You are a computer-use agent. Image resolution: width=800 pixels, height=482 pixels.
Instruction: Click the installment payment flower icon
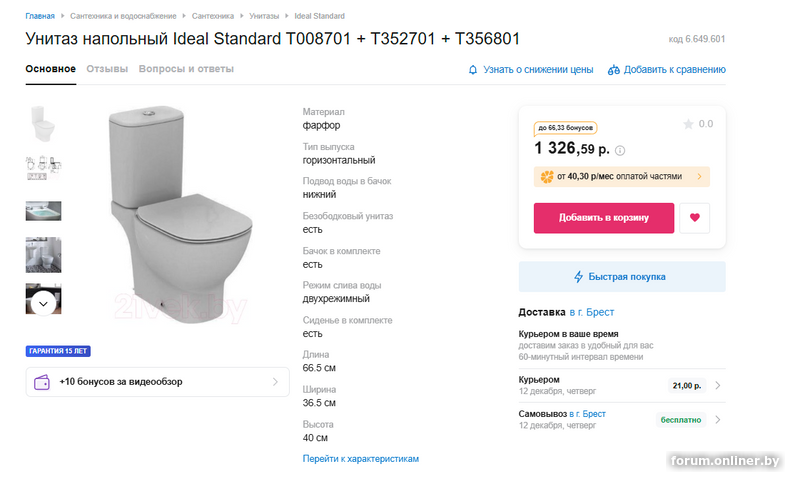[545, 177]
